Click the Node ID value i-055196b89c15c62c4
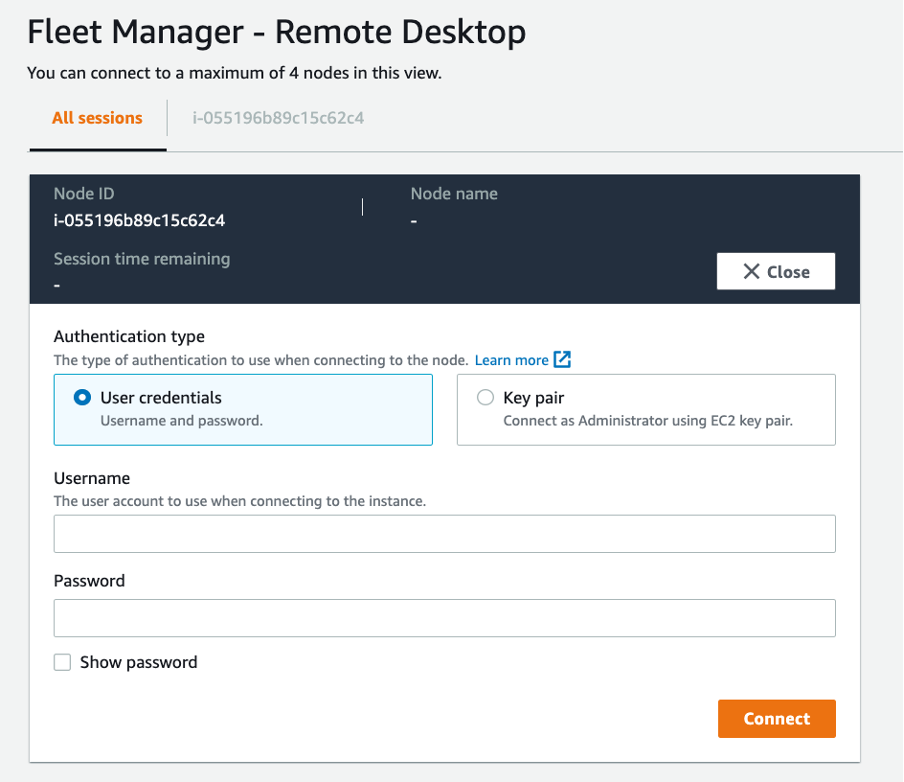Viewport: 904px width, 782px height. tap(137, 220)
